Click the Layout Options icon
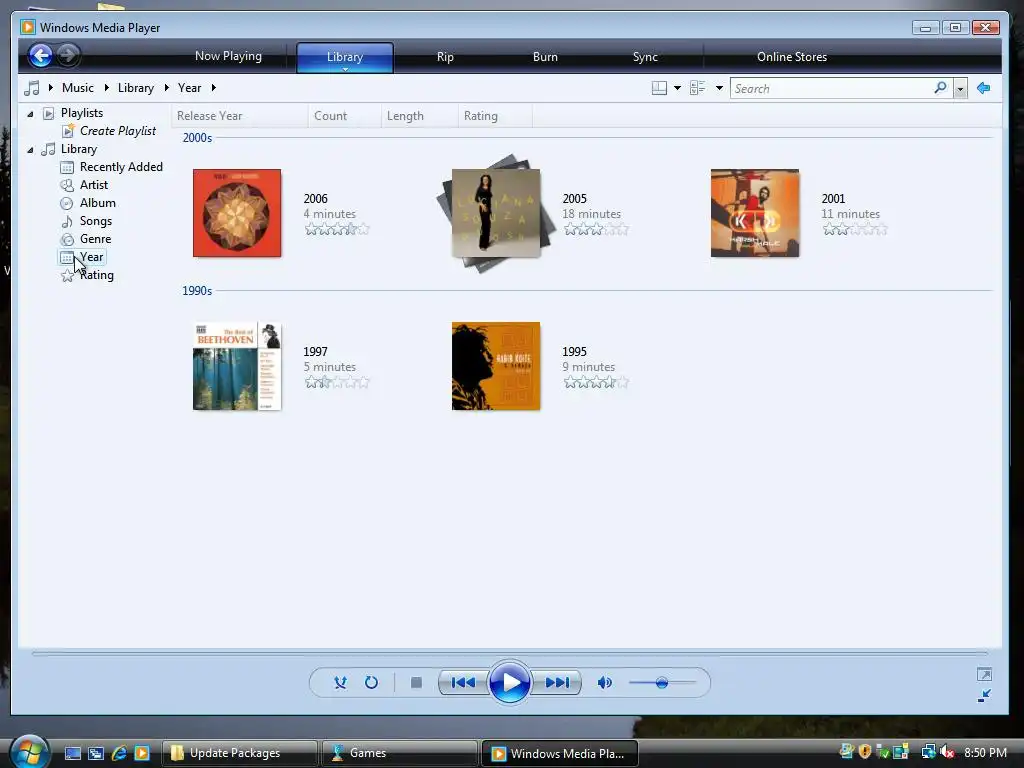This screenshot has width=1024, height=768. pyautogui.click(x=660, y=88)
